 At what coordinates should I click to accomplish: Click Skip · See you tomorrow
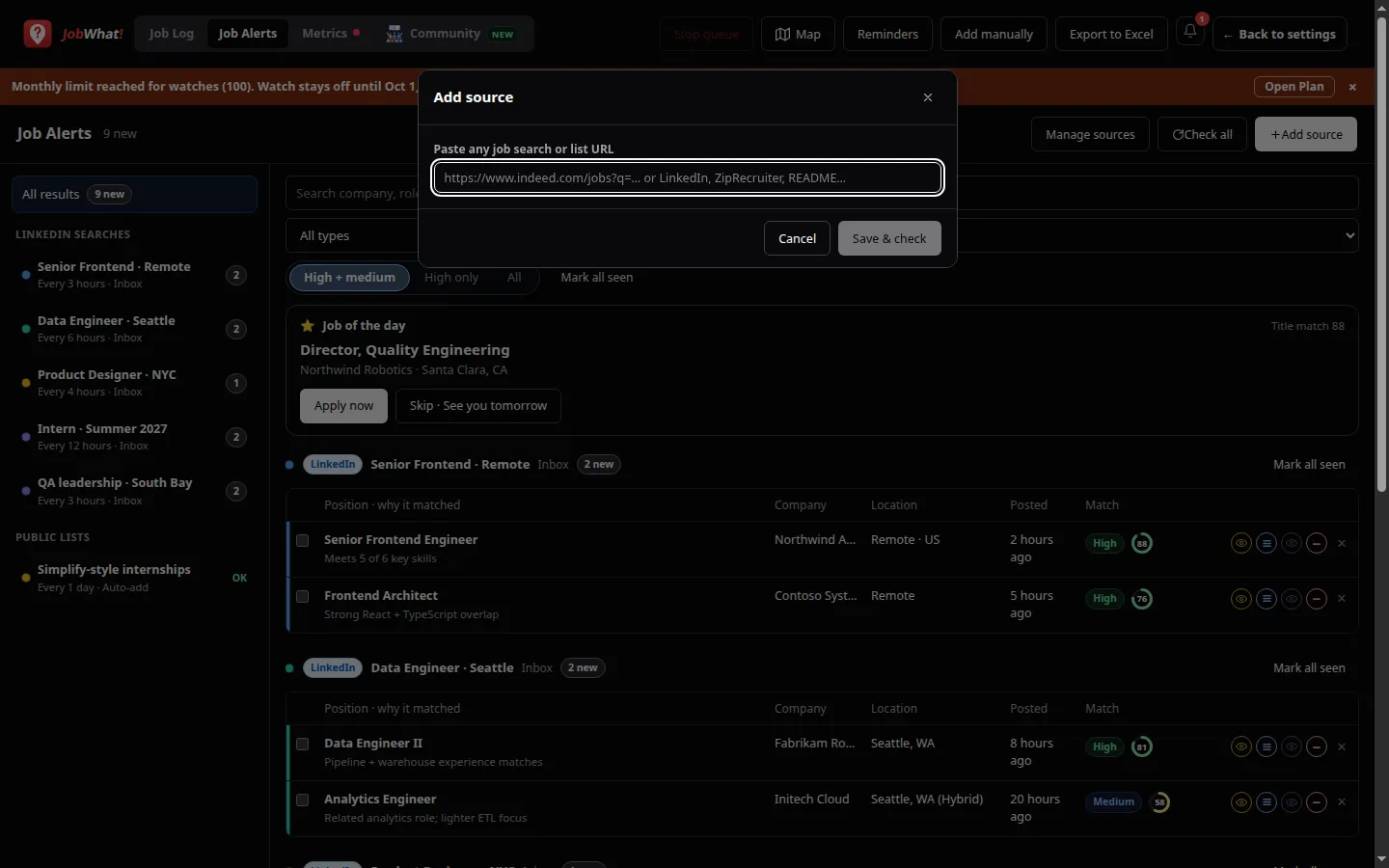[478, 406]
